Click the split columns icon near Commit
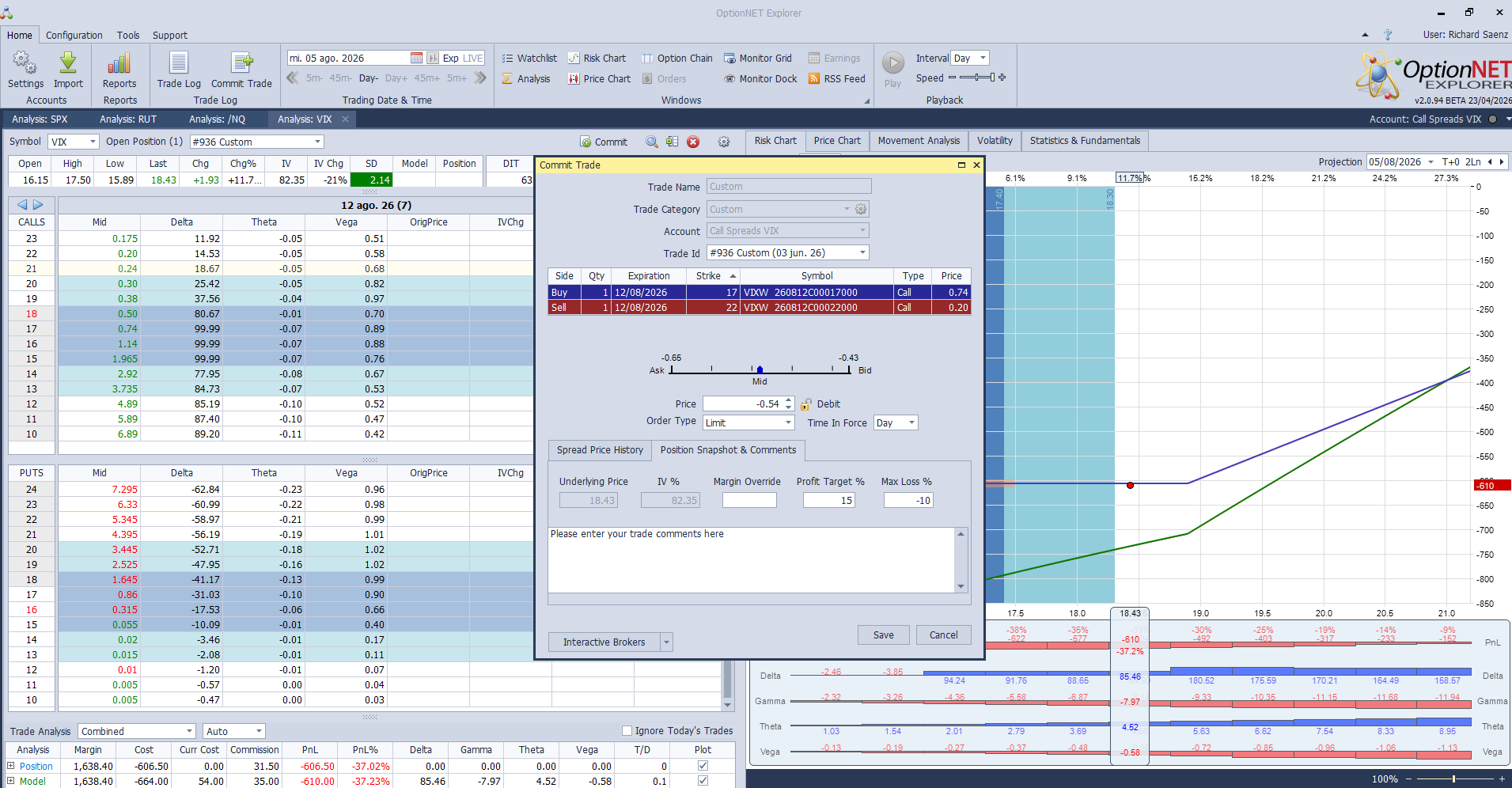Screen dimensions: 1512x788 (x=672, y=142)
